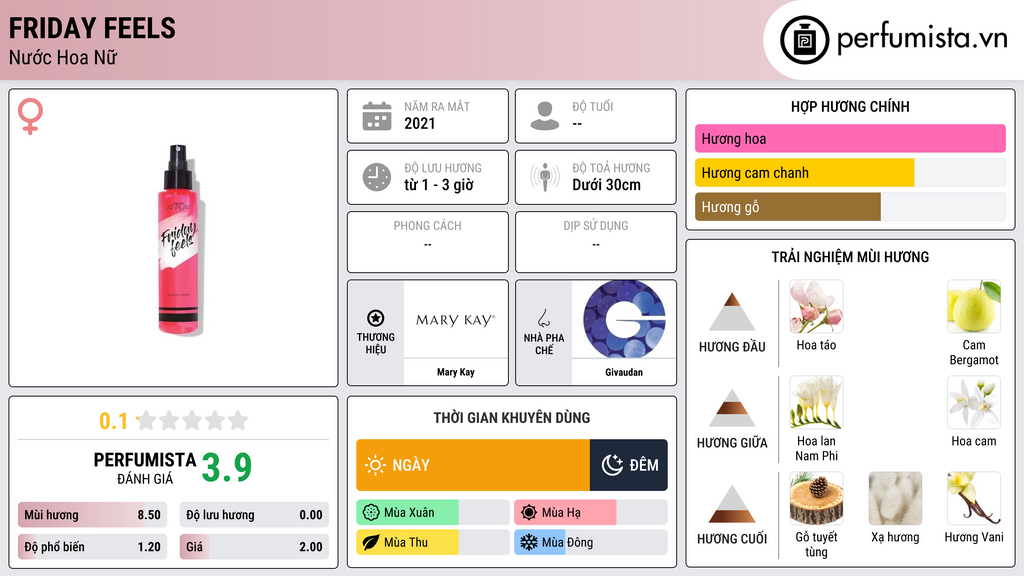Click the Perfumista đánh giá label
Screen dimensions: 1024x576
tap(145, 468)
